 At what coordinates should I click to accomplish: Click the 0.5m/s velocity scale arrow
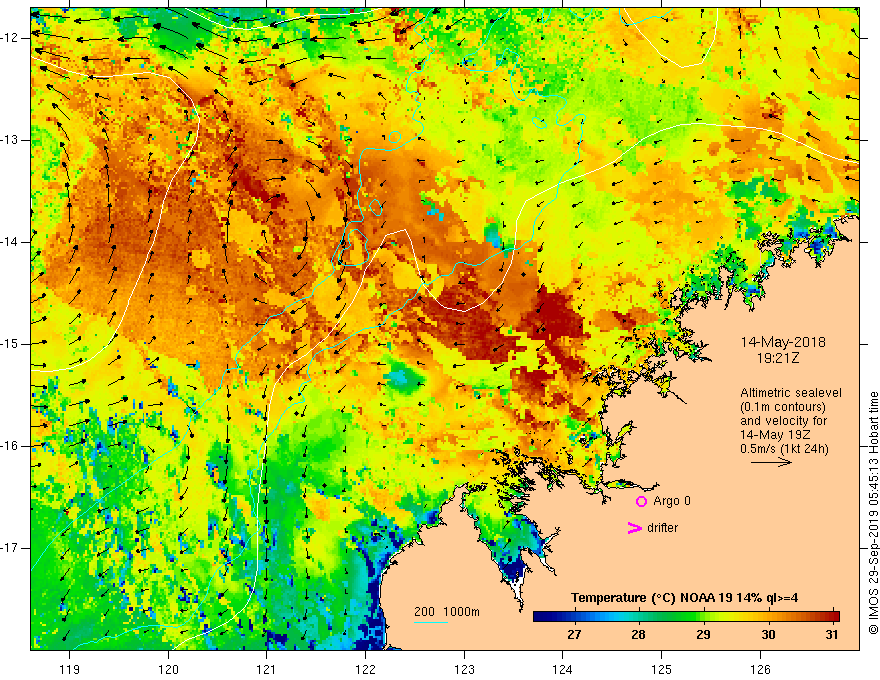click(x=771, y=462)
